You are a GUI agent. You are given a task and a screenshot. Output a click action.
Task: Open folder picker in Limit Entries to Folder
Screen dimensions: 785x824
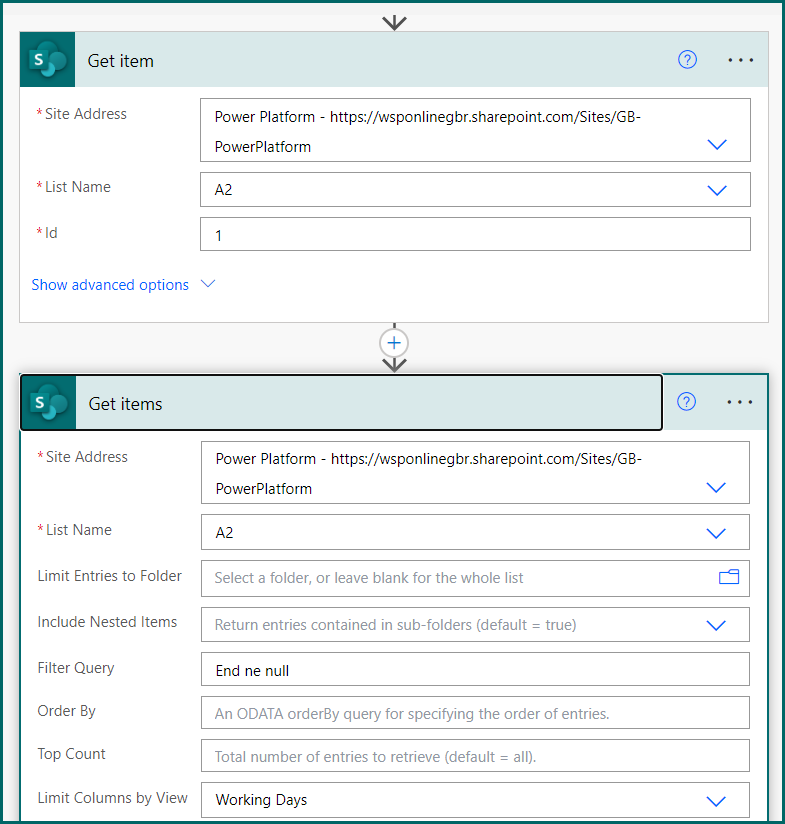click(x=729, y=577)
